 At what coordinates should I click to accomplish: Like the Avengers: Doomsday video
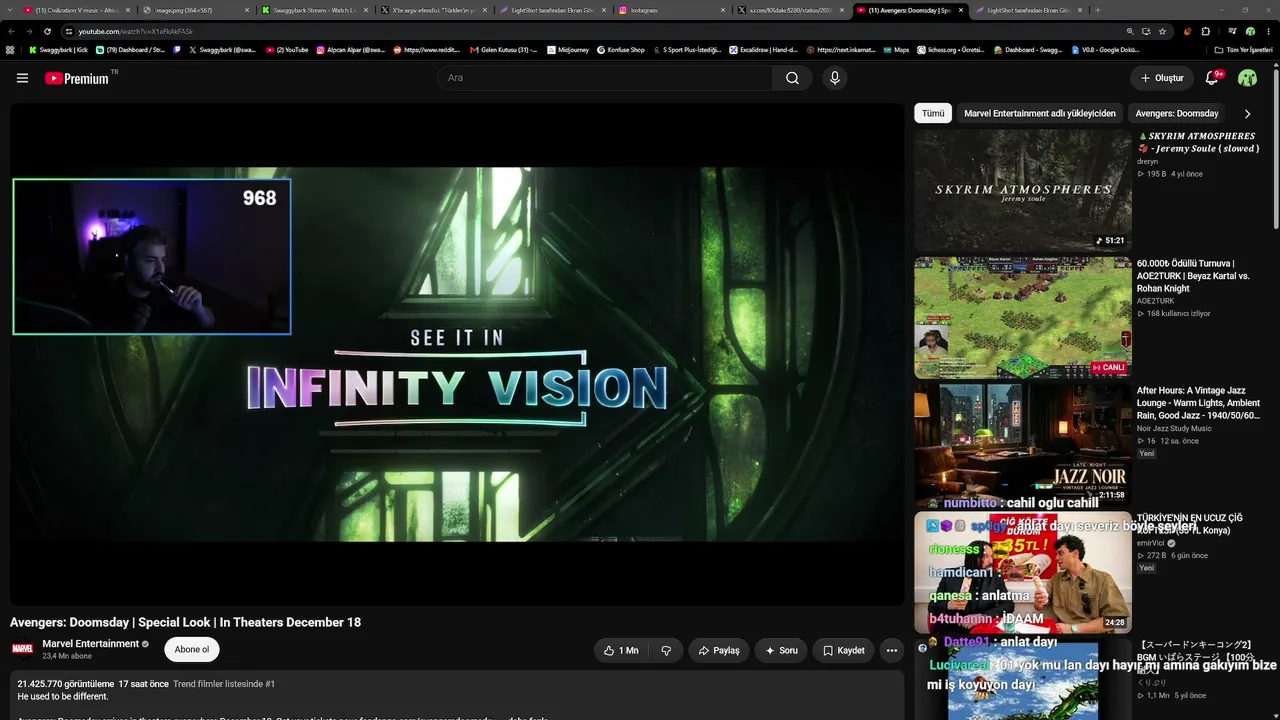[x=621, y=650]
